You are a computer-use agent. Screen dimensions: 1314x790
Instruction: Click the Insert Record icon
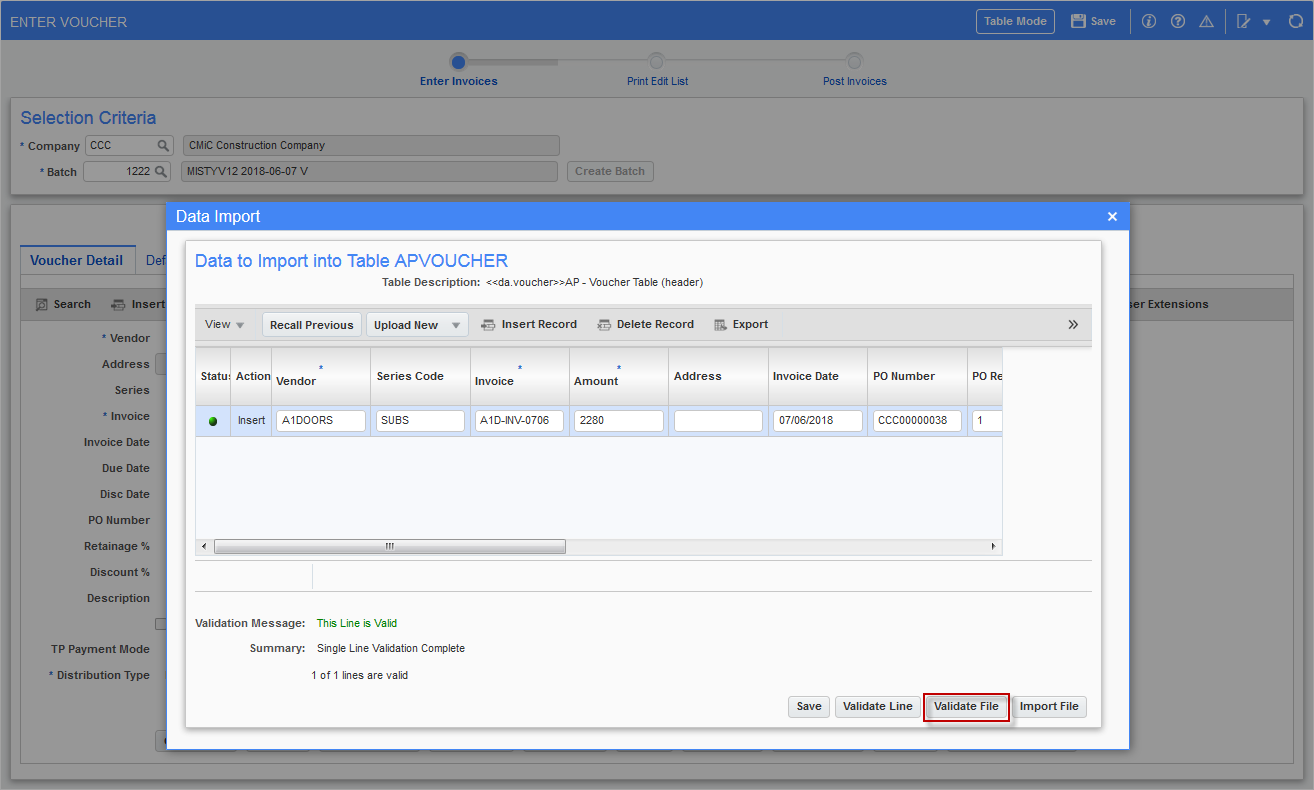point(487,323)
